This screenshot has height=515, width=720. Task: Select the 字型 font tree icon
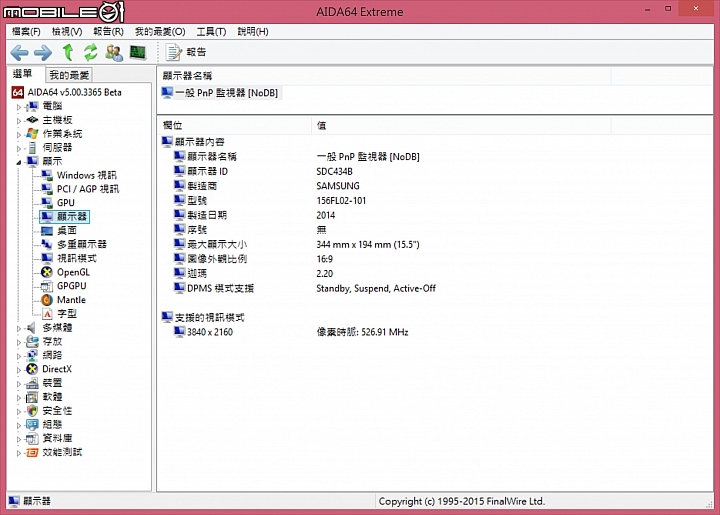(47, 314)
